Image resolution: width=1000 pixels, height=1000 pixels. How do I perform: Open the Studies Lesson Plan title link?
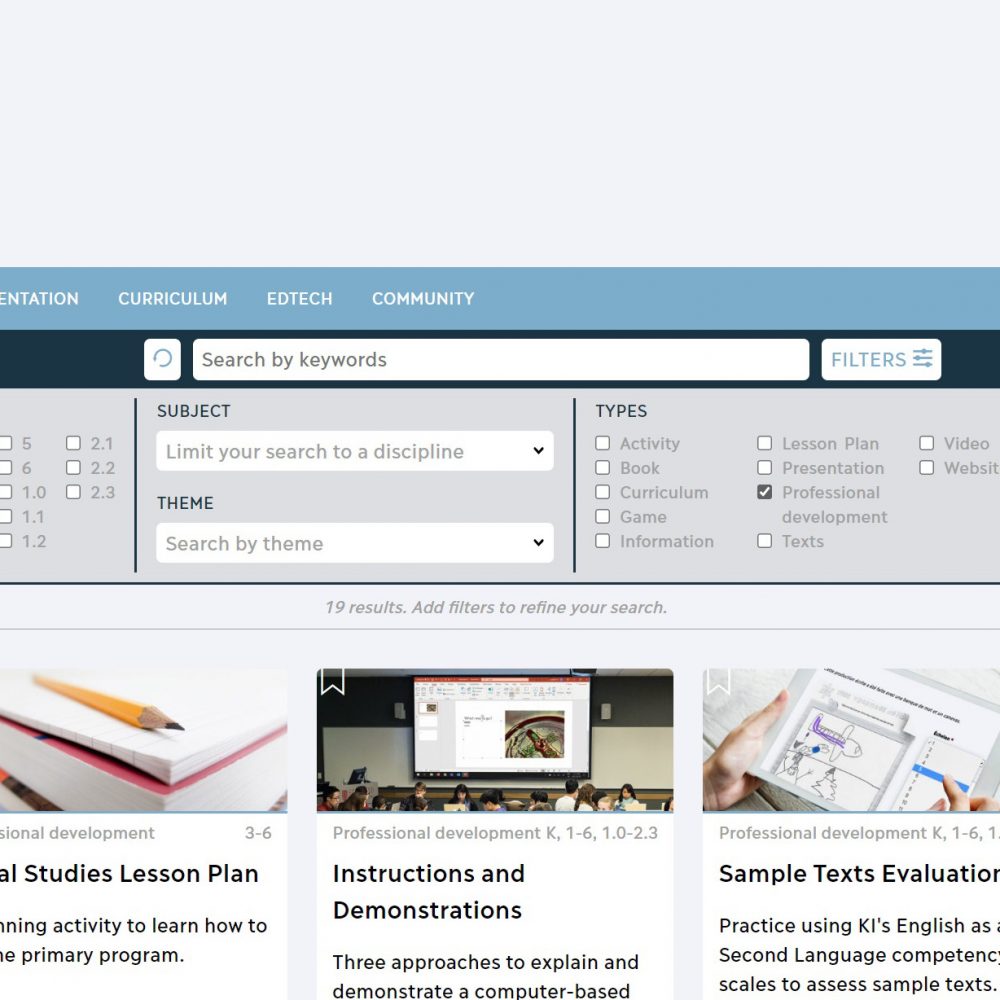coord(129,874)
